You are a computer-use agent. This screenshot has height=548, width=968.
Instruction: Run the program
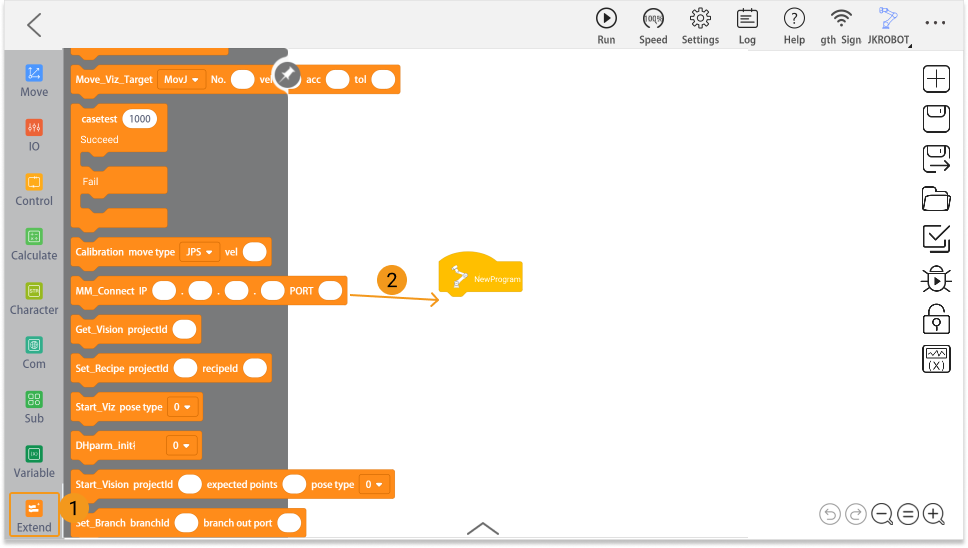point(606,26)
